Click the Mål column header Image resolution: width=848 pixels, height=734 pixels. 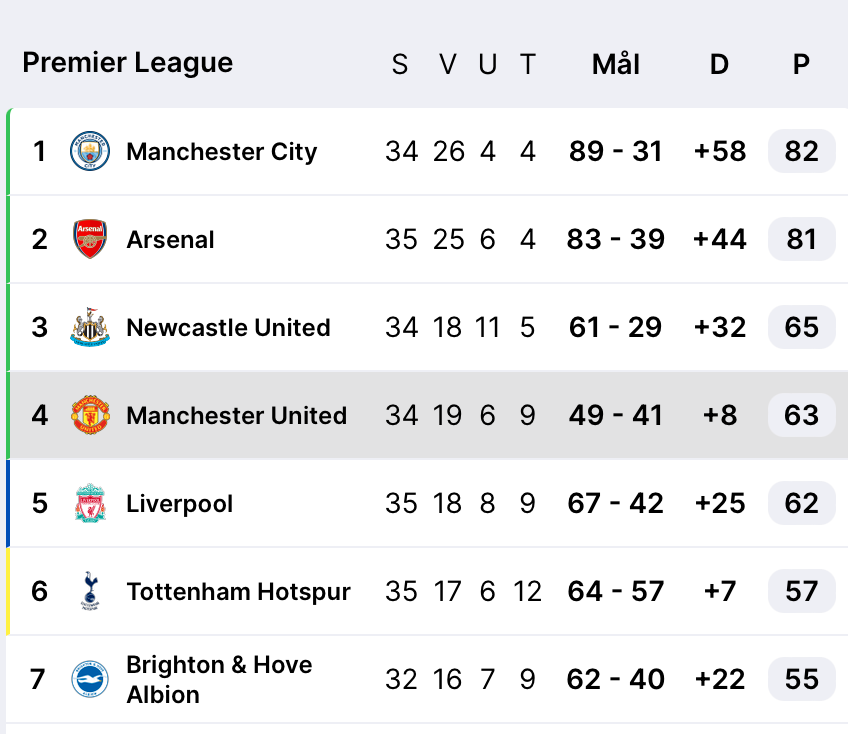pos(615,65)
